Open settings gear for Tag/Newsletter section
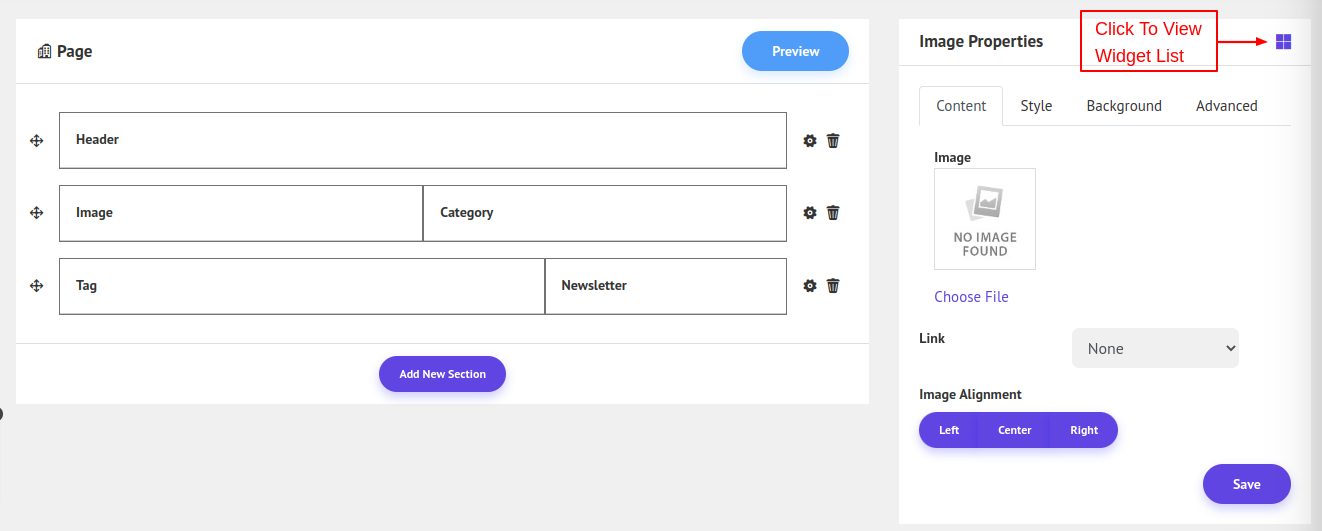Screen dimensions: 1322x531 [810, 286]
